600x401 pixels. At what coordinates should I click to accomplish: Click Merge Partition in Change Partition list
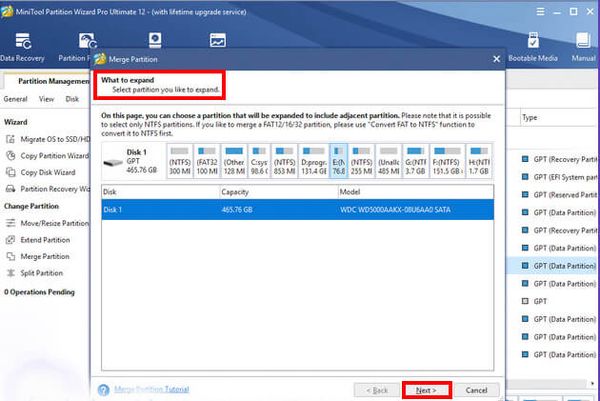tap(45, 257)
